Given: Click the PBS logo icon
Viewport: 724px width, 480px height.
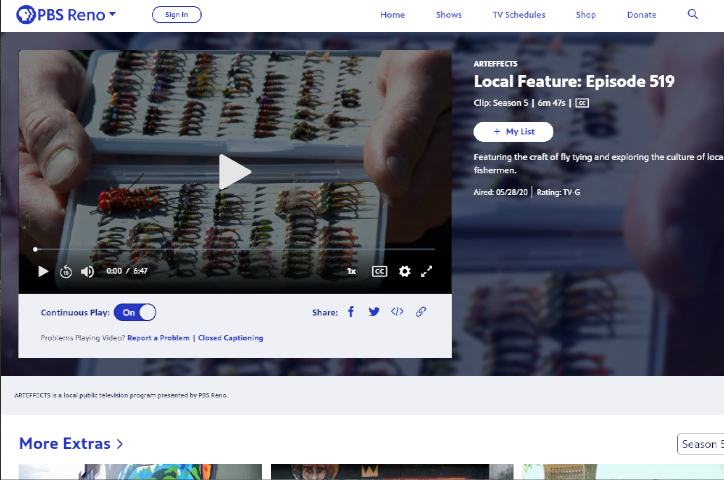Looking at the screenshot, I should (26, 15).
